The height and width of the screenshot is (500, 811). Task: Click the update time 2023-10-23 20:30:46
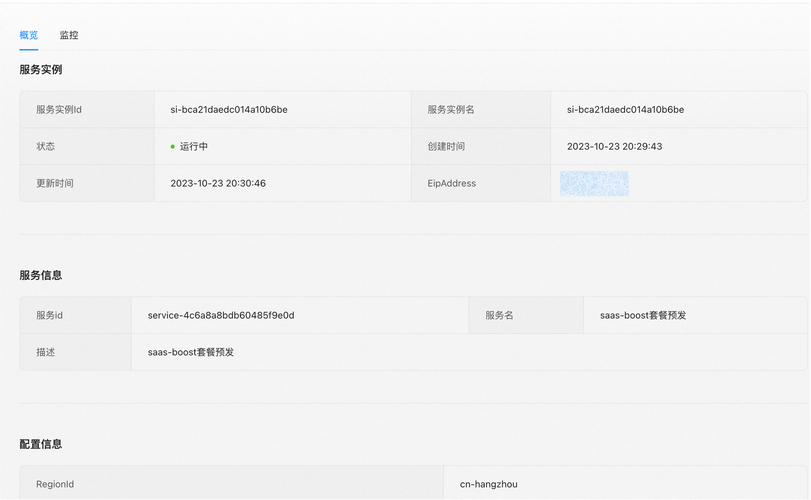pos(218,183)
